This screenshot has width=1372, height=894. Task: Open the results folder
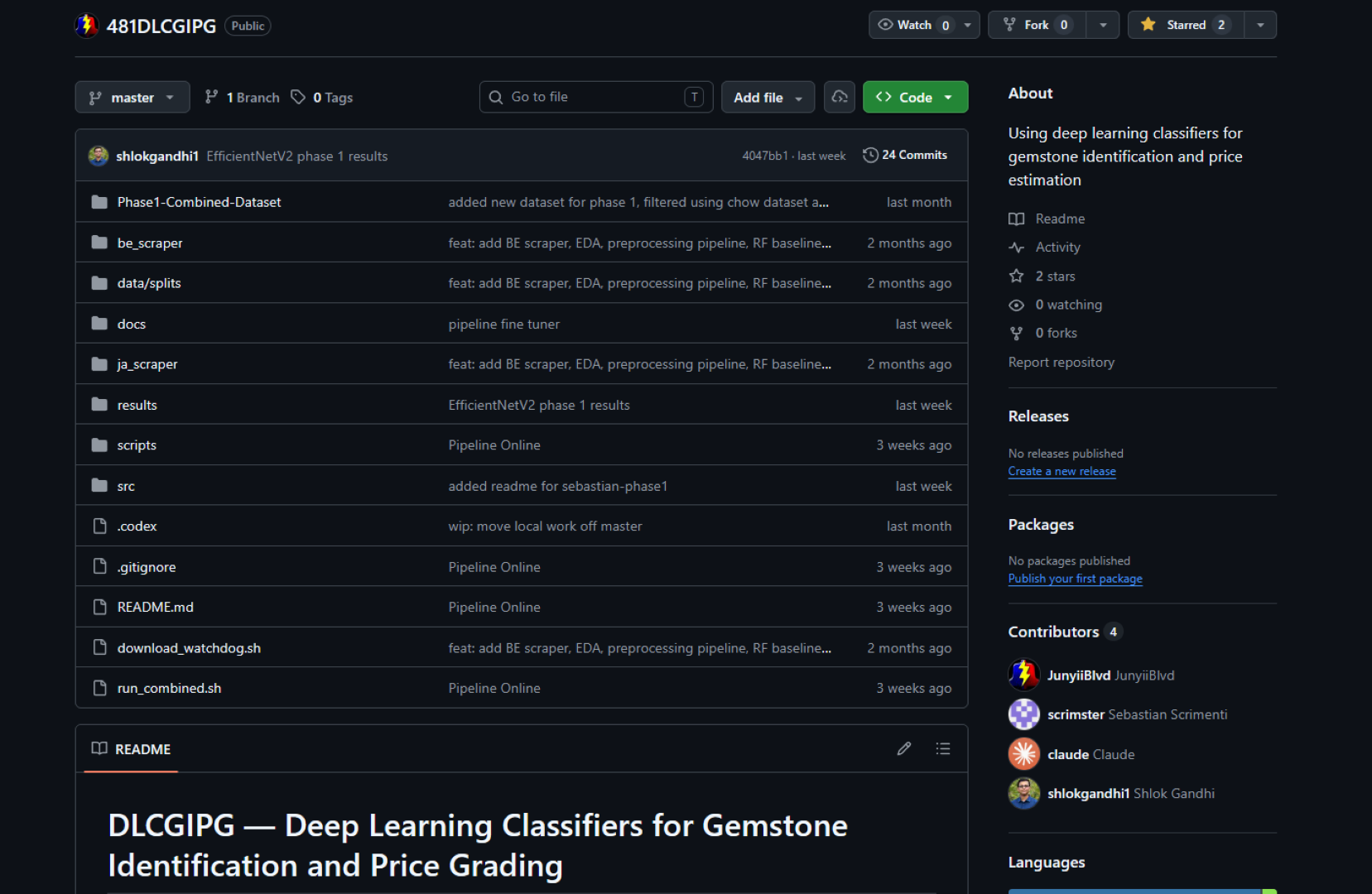pos(137,405)
